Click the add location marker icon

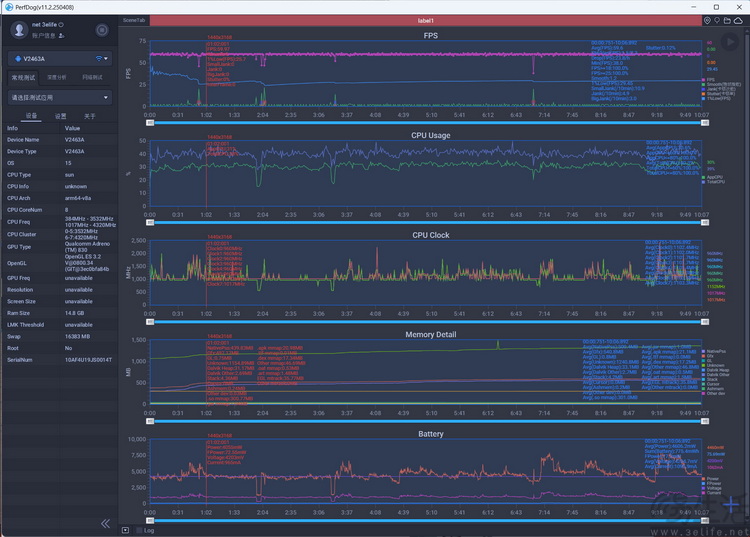click(707, 21)
